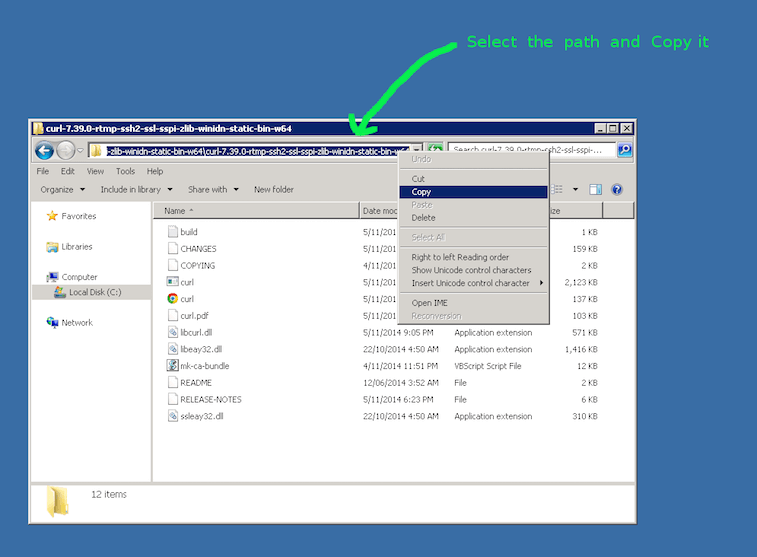757x557 pixels.
Task: Expand Insert Unicode control character submenu
Action: [476, 283]
